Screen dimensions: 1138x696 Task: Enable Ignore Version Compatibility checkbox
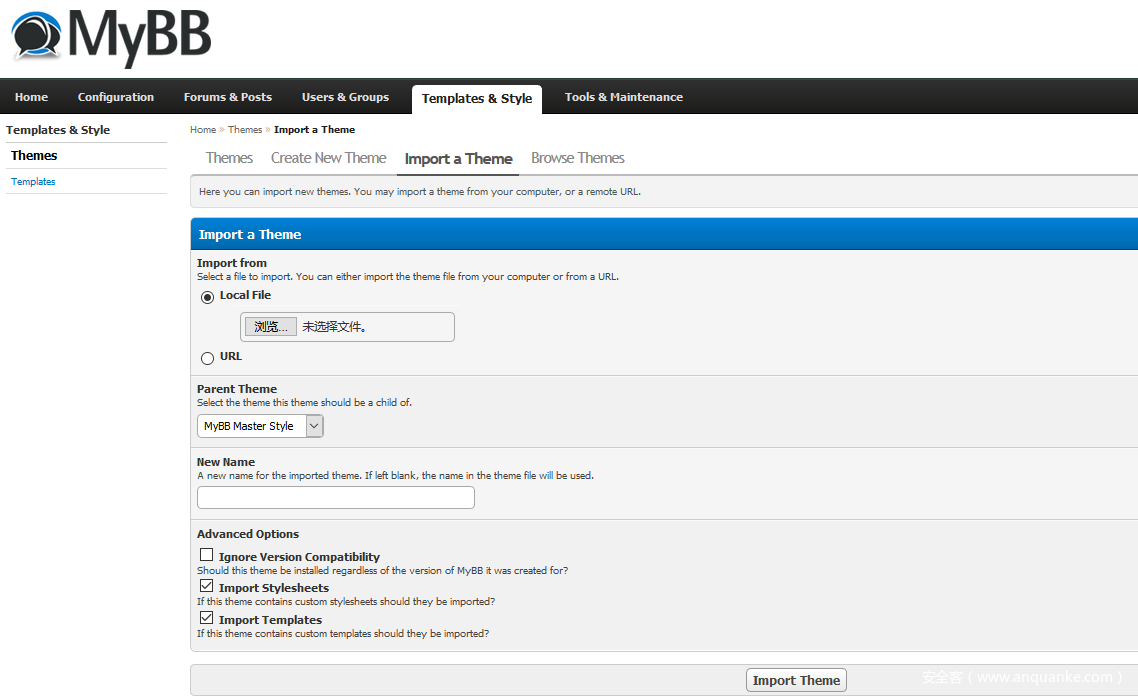coord(206,555)
